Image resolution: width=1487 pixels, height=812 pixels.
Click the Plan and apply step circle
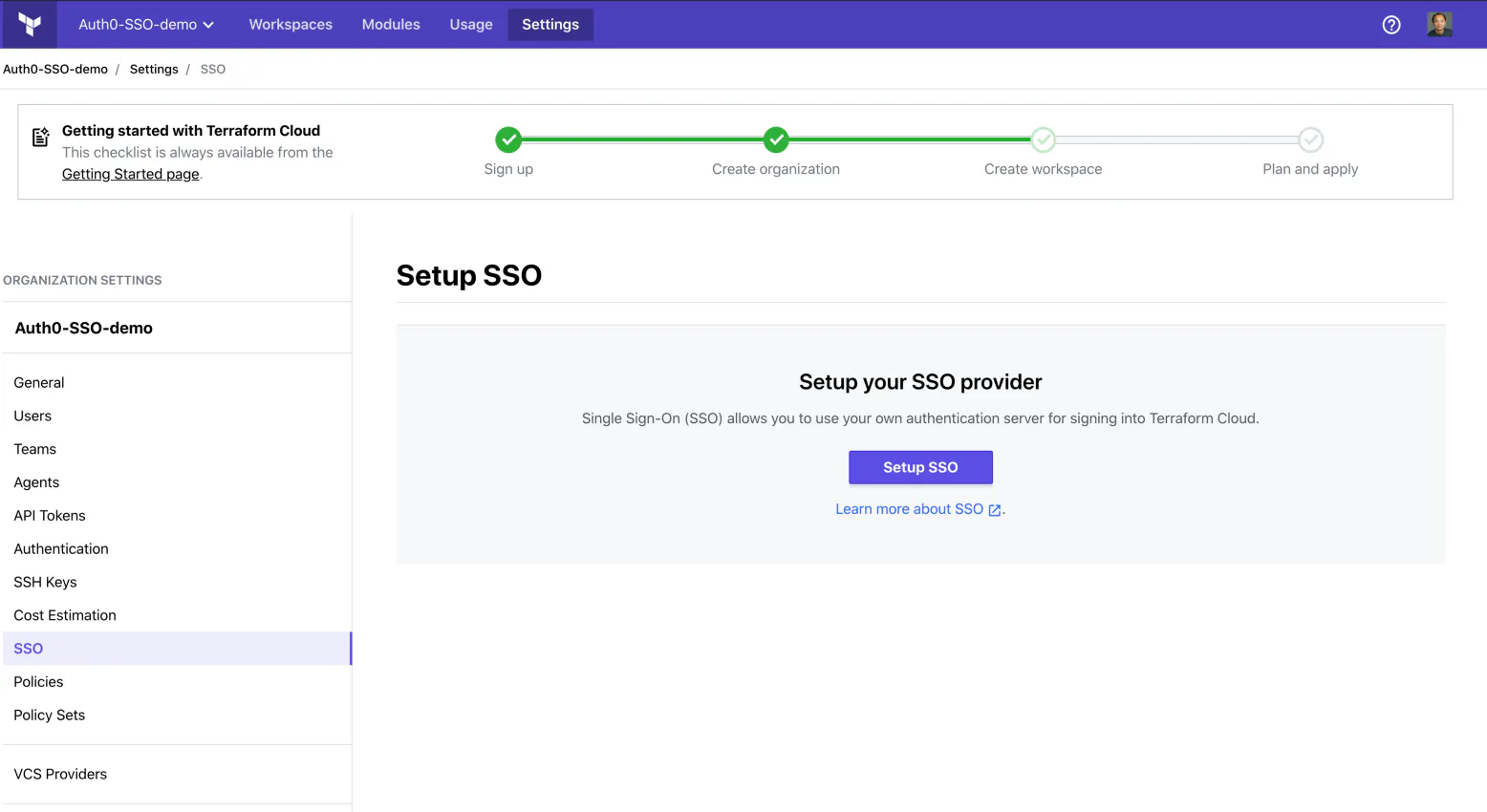coord(1310,139)
